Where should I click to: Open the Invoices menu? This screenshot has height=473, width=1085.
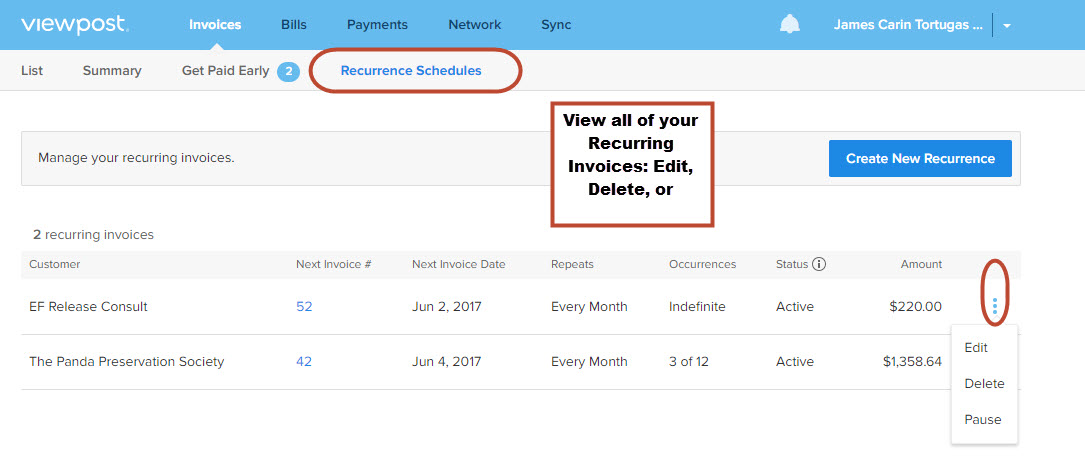click(215, 25)
